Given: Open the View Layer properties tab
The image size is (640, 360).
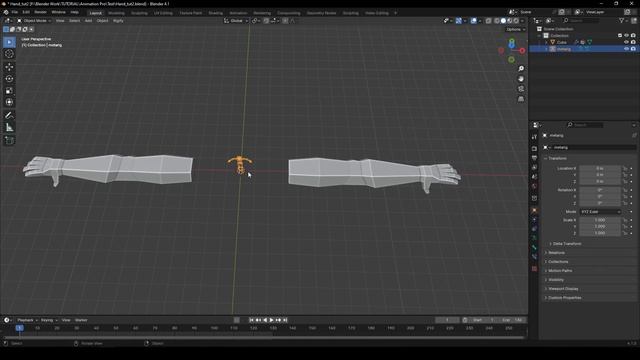Looking at the screenshot, I should click(534, 167).
